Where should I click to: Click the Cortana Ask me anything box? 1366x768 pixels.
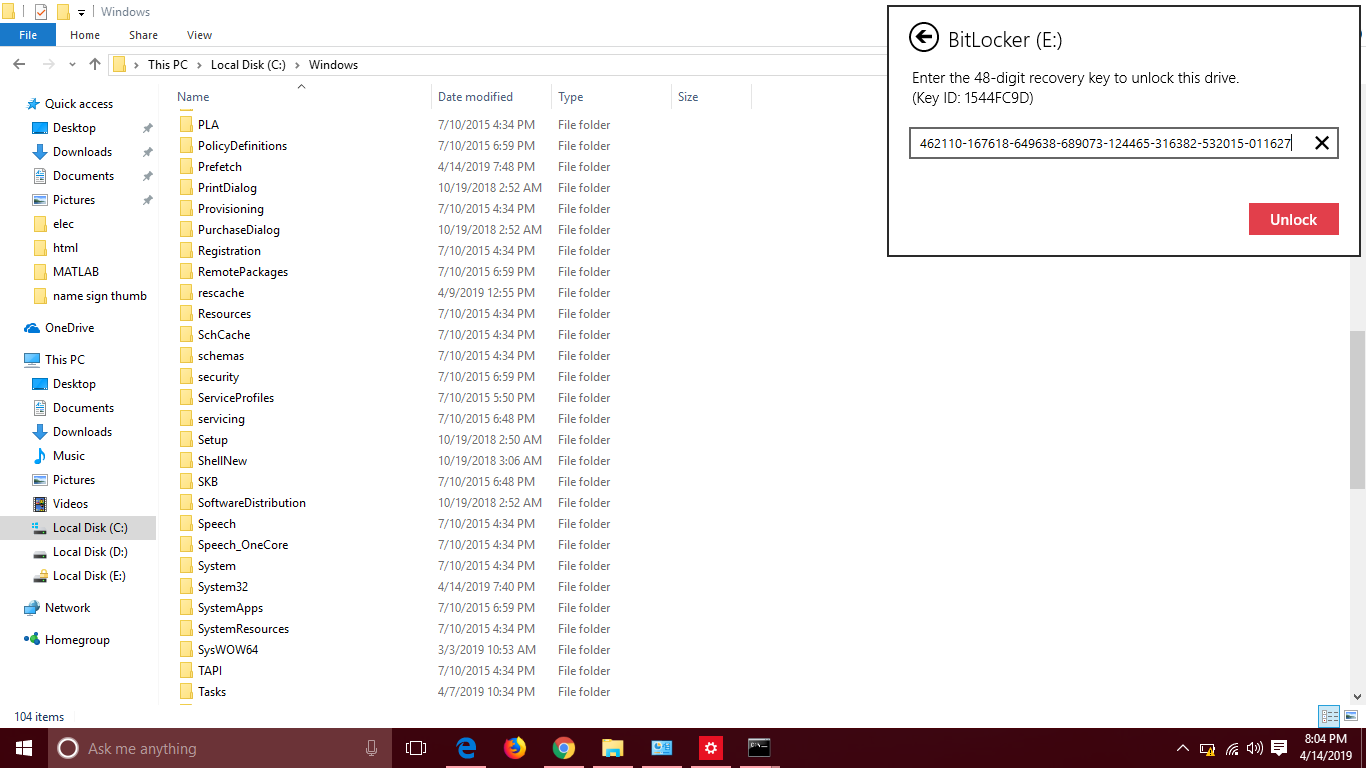click(x=220, y=748)
